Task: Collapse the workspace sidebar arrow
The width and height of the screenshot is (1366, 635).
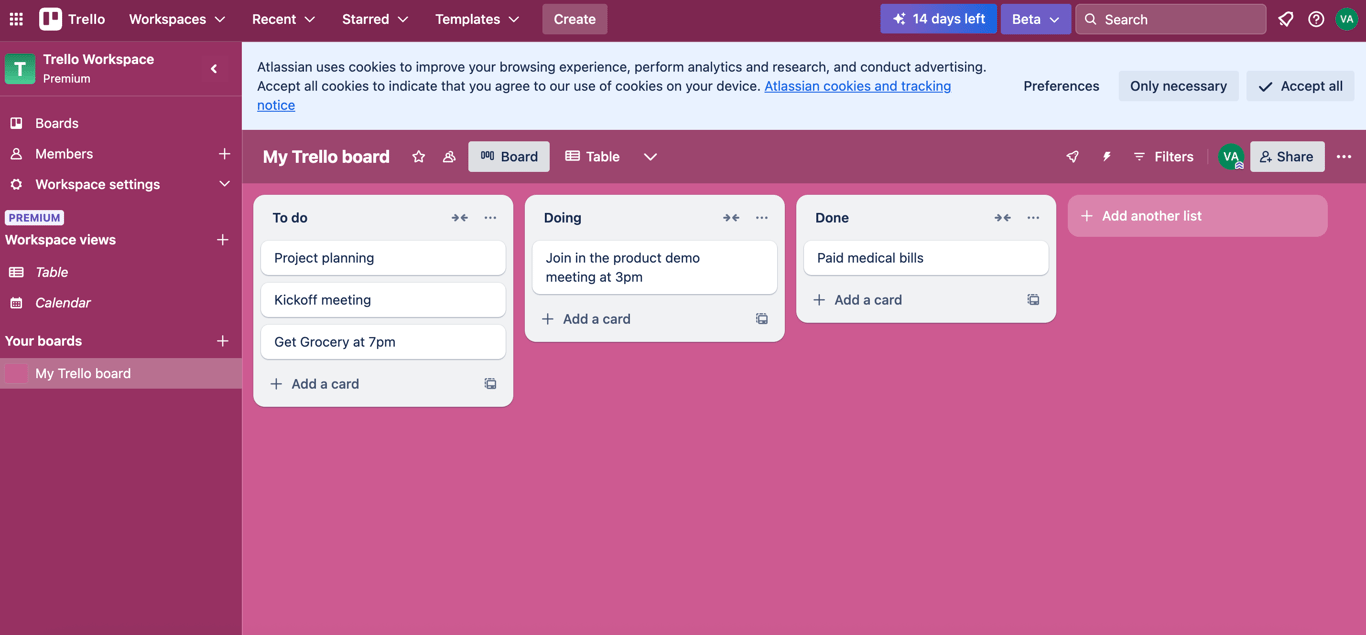Action: (214, 69)
